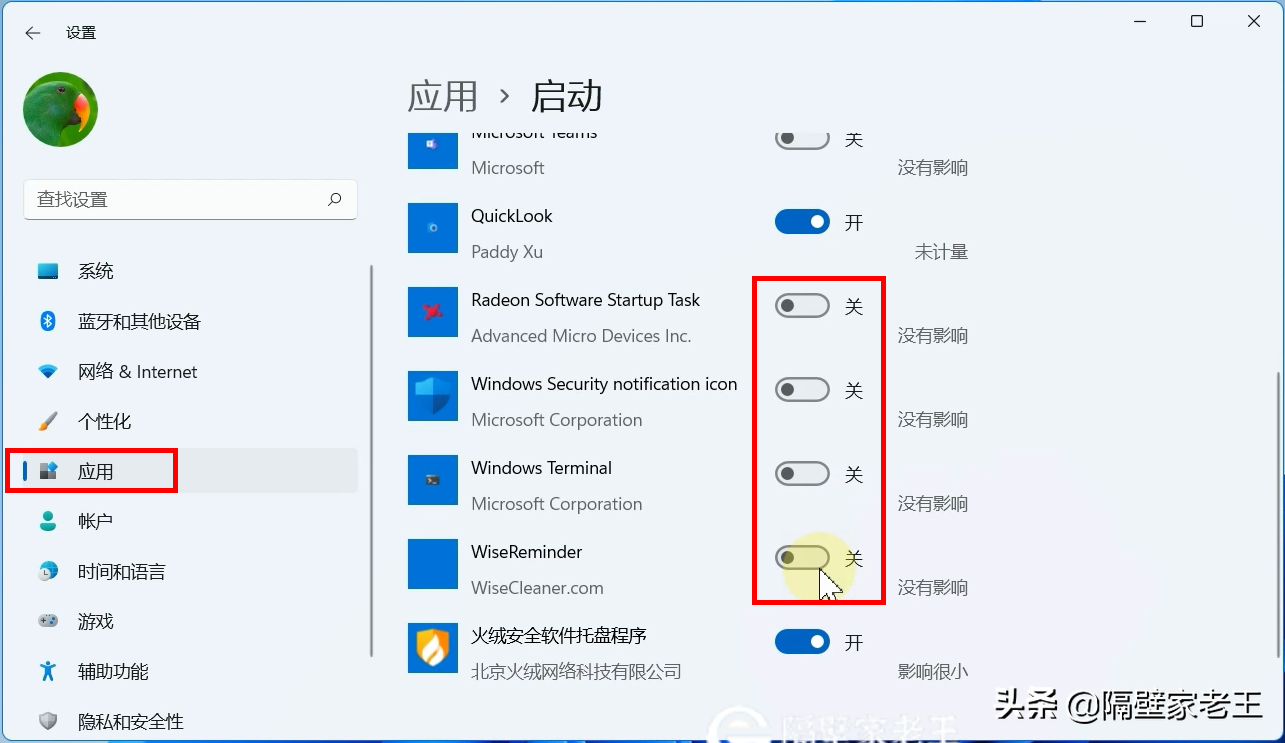Click the Paddy Xu publisher text

coord(507,252)
